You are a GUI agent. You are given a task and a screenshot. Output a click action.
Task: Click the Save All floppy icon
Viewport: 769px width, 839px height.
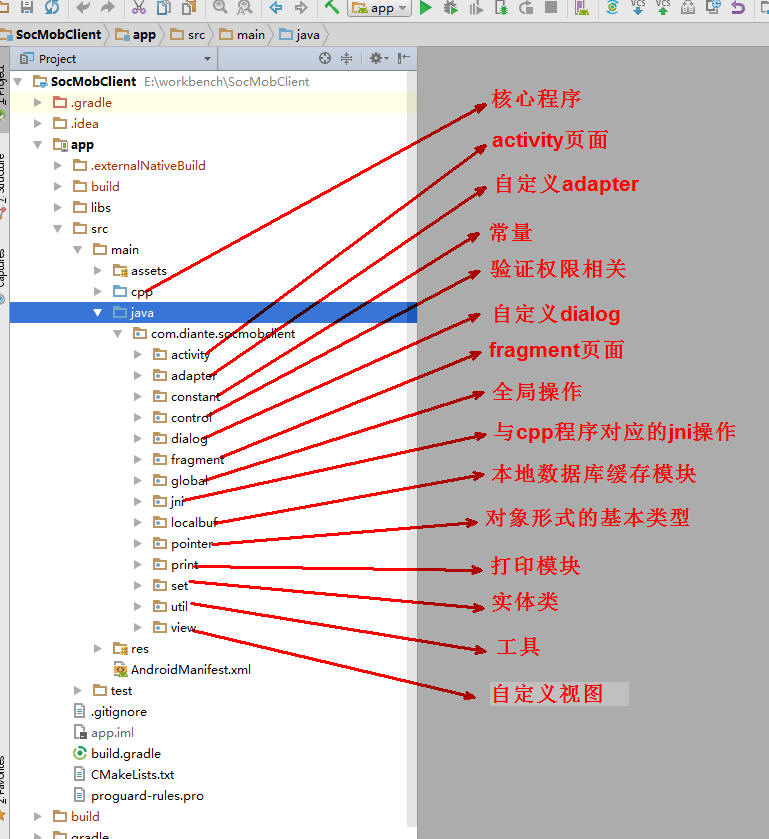[27, 8]
